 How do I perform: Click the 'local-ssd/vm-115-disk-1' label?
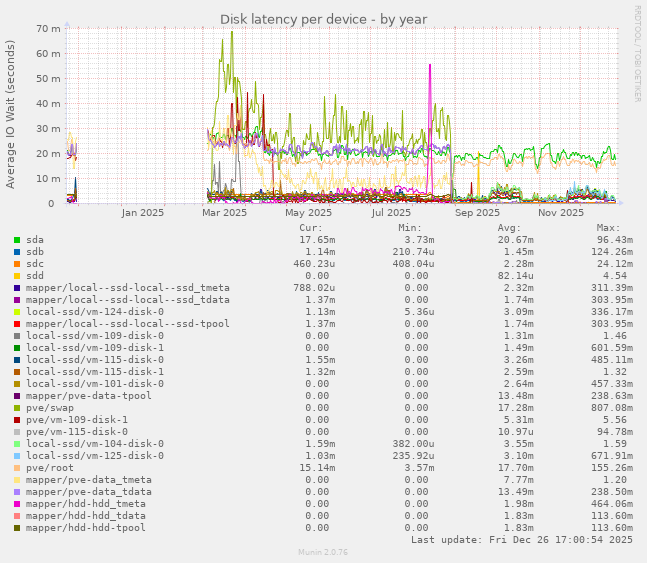click(x=95, y=371)
